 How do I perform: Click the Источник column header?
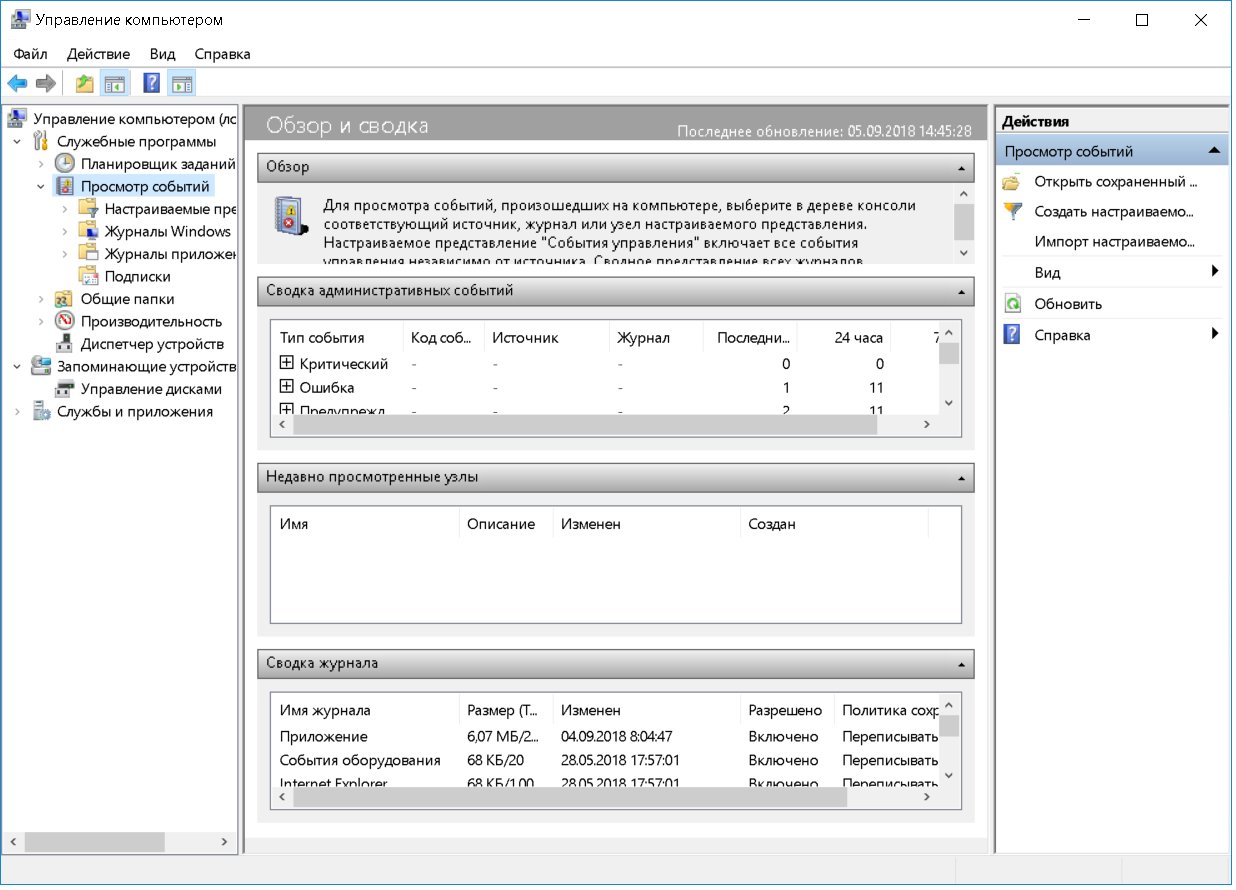[546, 338]
